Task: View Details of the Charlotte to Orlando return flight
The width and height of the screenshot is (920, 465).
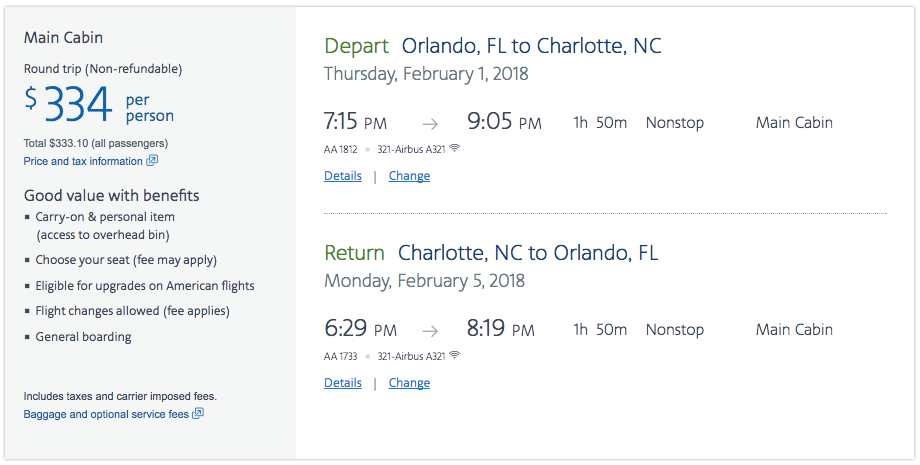Action: tap(342, 383)
